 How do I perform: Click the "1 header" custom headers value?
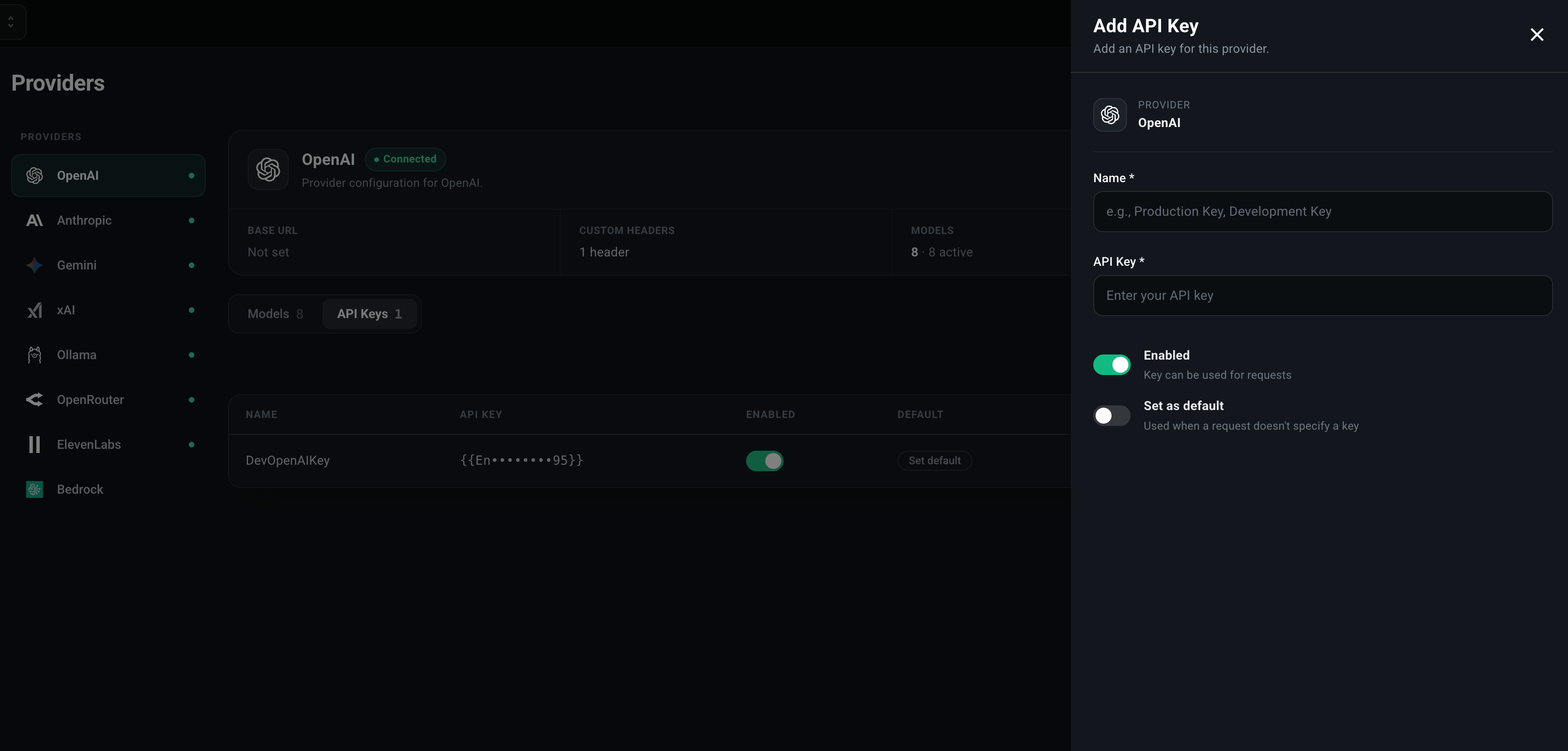[604, 252]
